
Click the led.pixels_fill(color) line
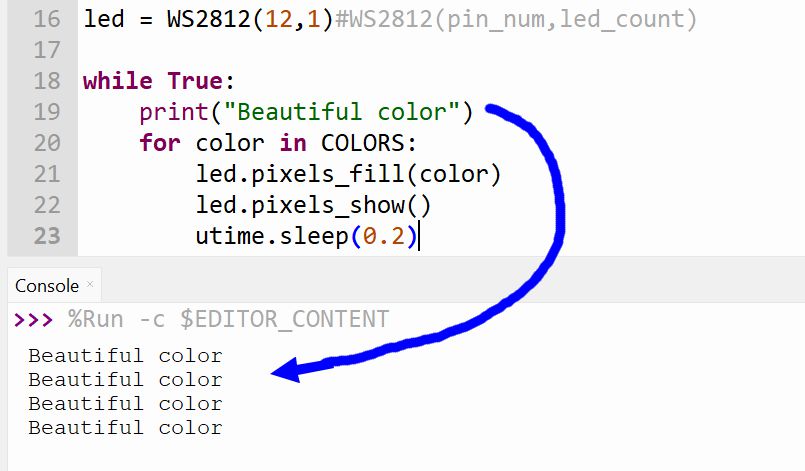(348, 174)
